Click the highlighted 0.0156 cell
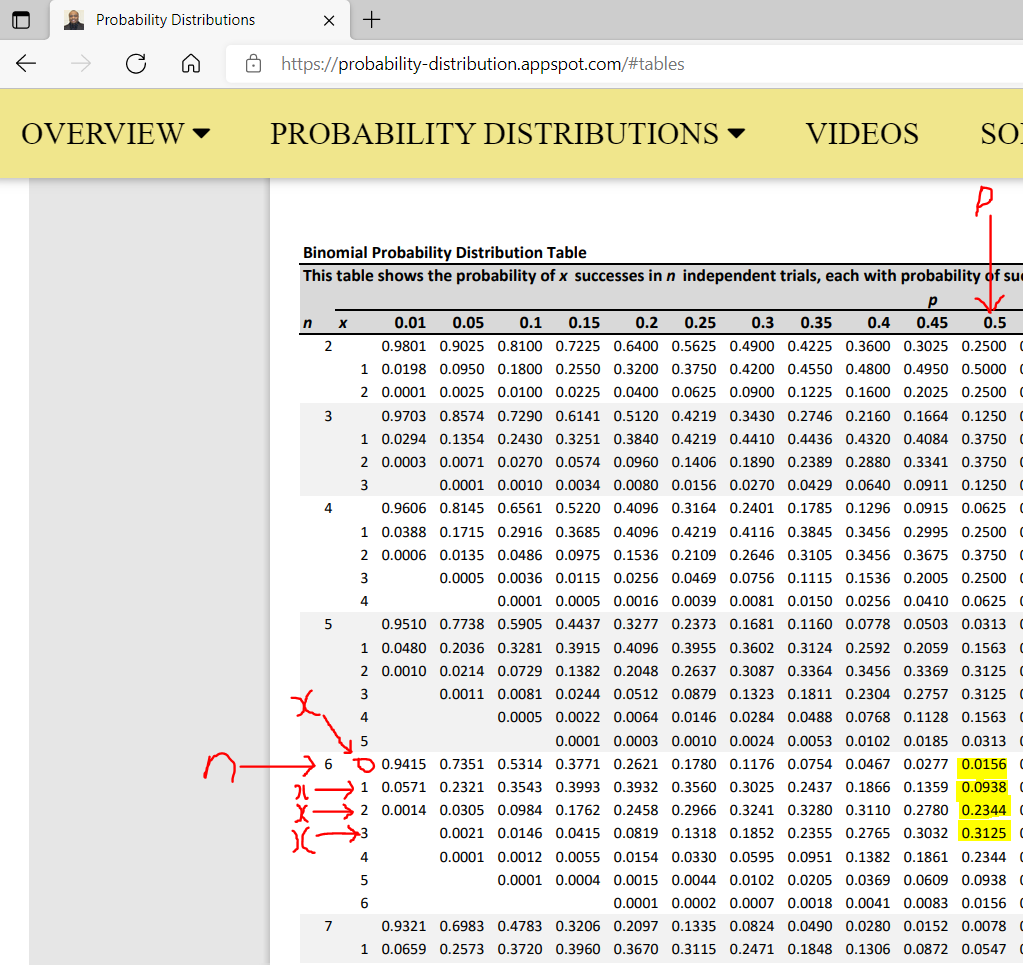The height and width of the screenshot is (978, 1023). (x=984, y=765)
